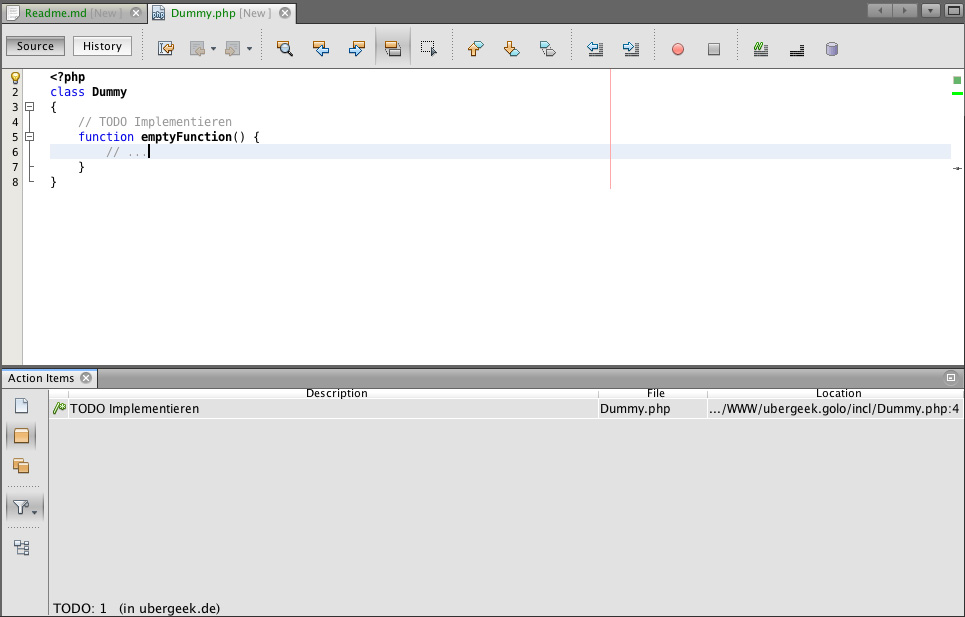The image size is (965, 617).
Task: Toggle Rectangular Selection mode
Action: (x=429, y=49)
